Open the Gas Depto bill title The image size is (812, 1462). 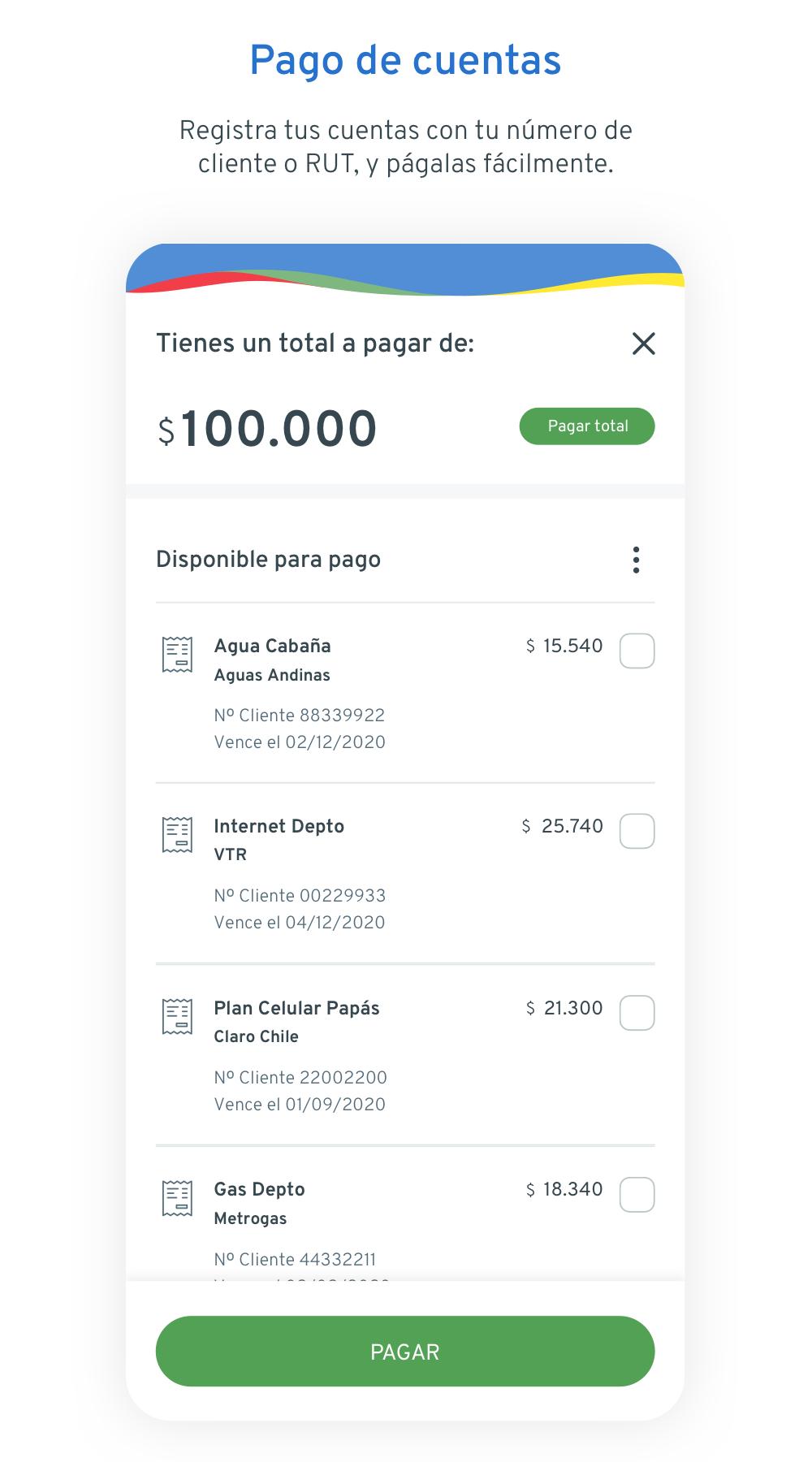point(259,1190)
